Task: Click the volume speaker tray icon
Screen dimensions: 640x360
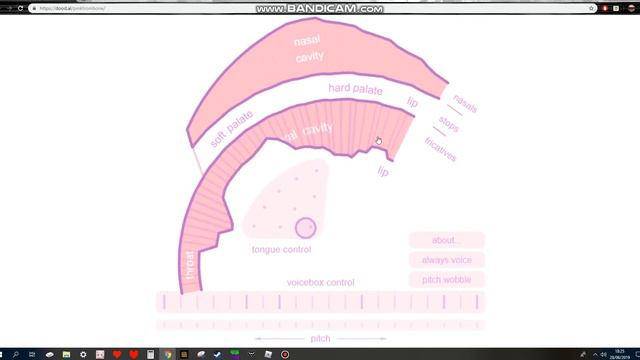Action: pyautogui.click(x=603, y=354)
